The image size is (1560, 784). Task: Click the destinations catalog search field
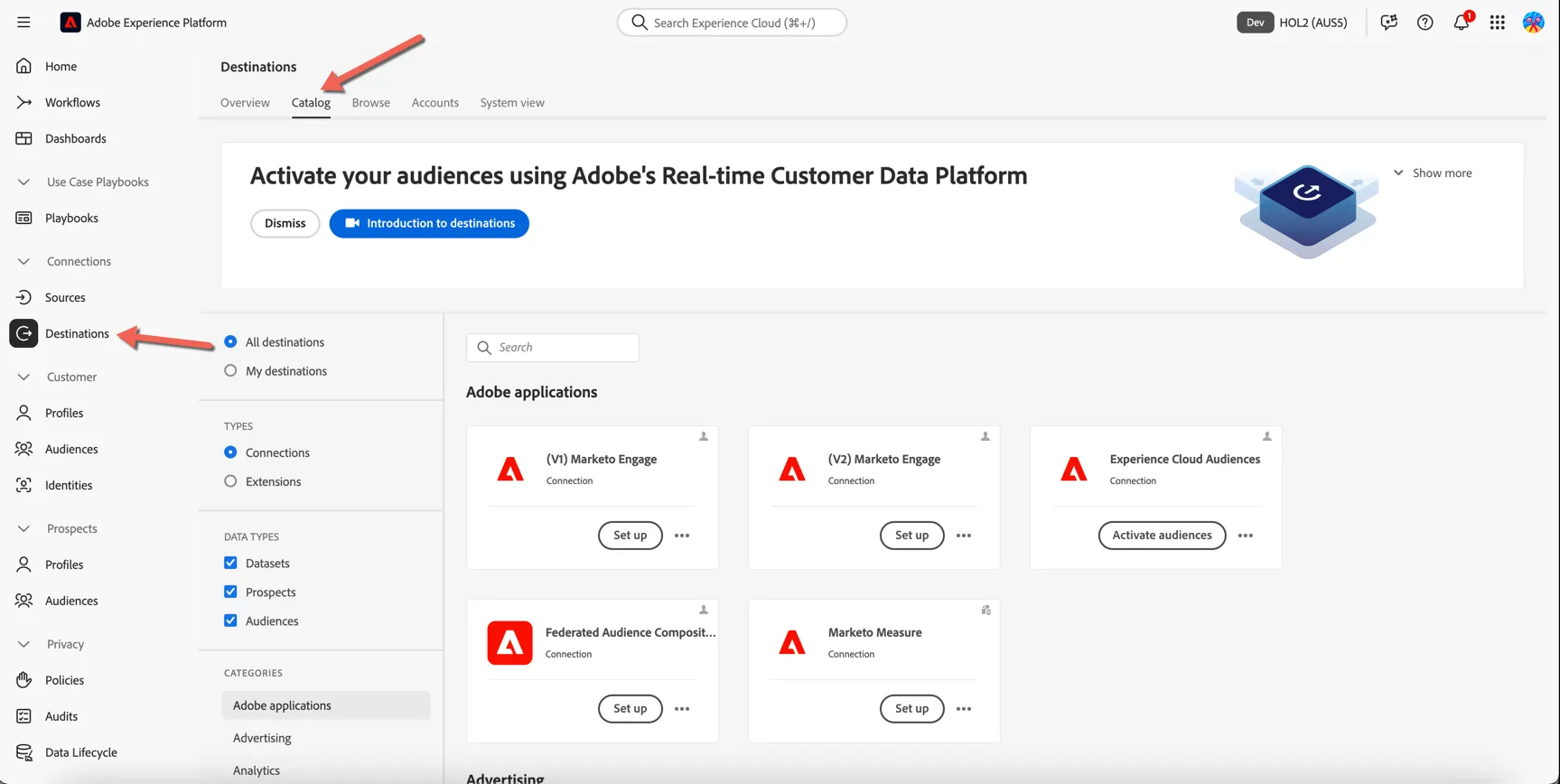point(553,348)
